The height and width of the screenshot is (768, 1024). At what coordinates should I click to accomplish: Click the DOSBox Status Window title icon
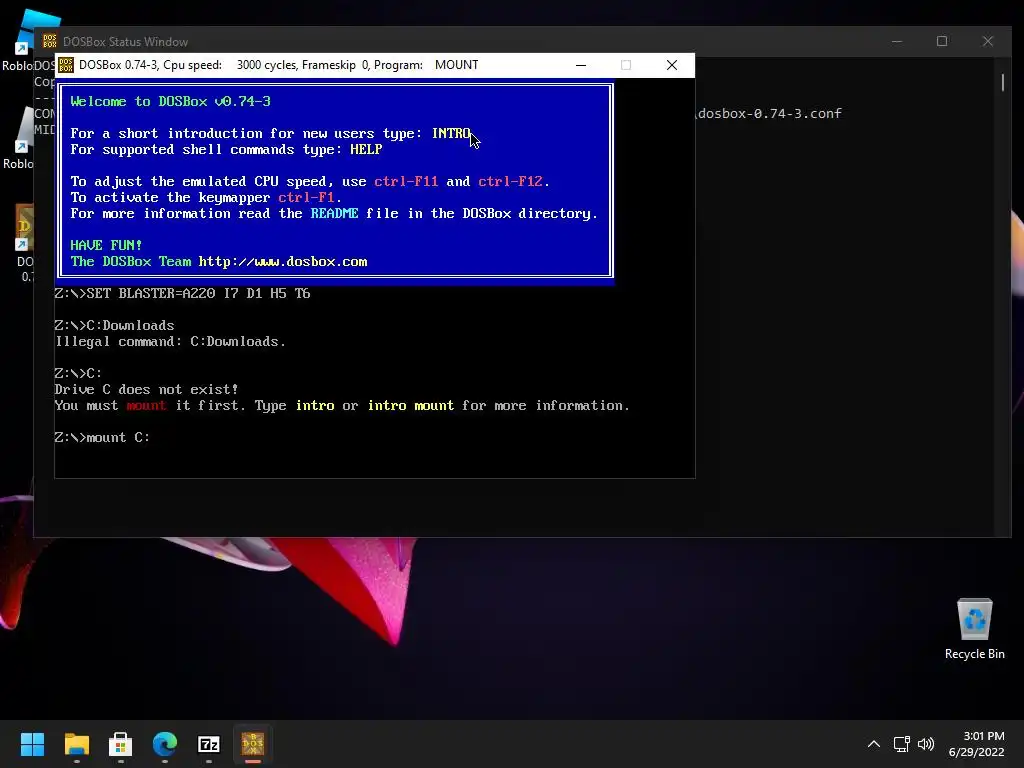[x=50, y=41]
